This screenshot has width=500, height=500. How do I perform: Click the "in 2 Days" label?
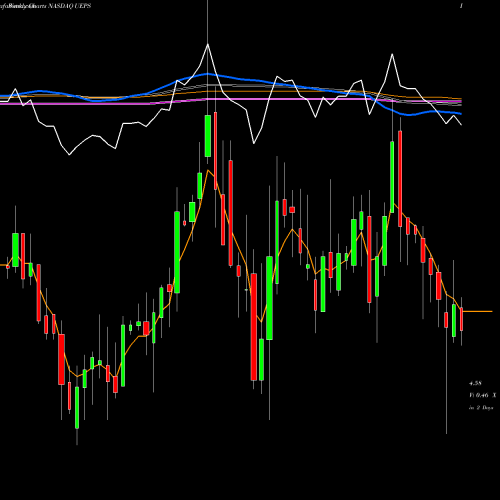481,408
